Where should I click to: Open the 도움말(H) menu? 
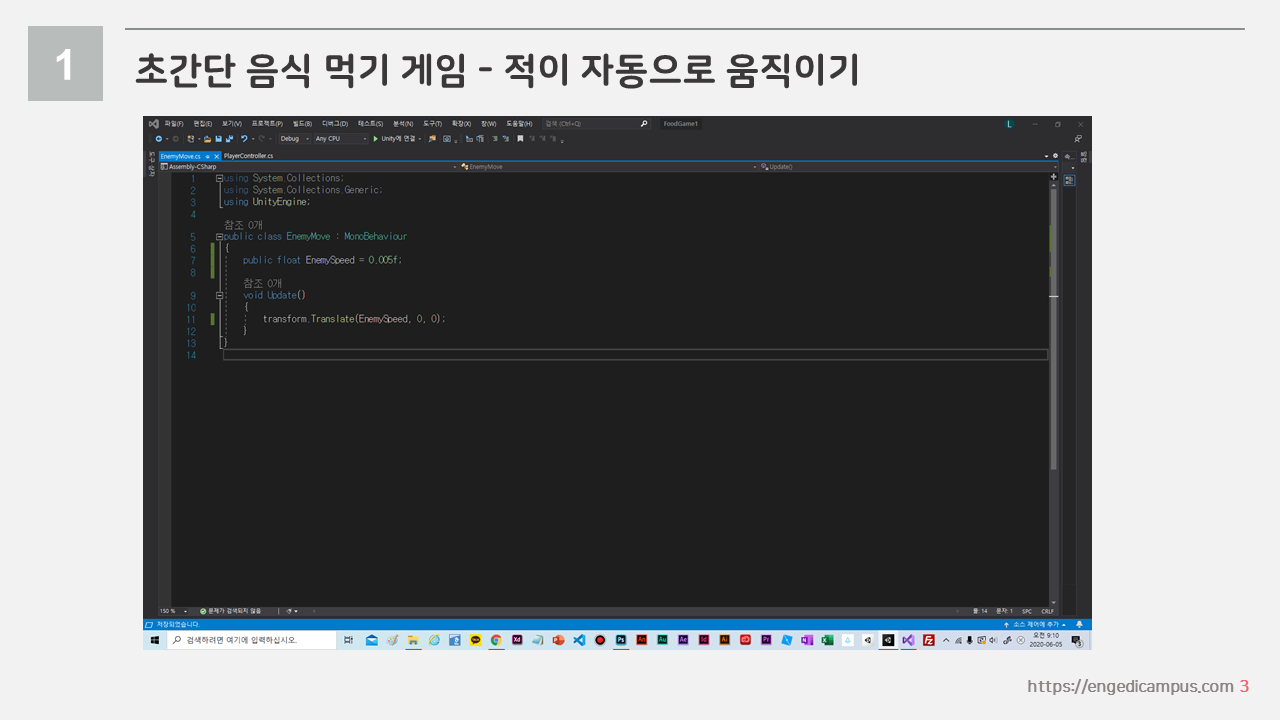pos(519,124)
